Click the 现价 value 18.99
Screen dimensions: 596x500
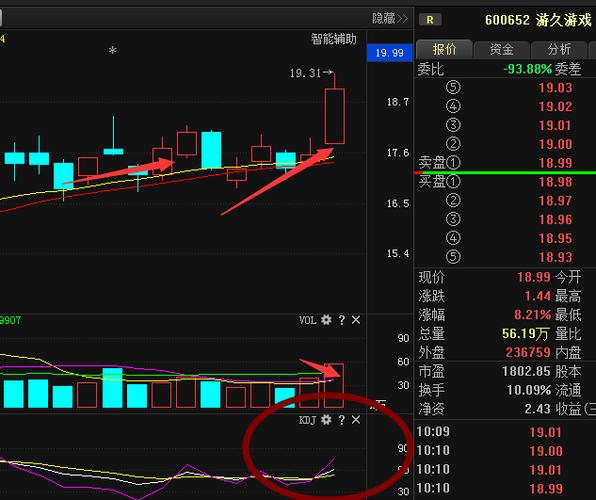pyautogui.click(x=534, y=277)
